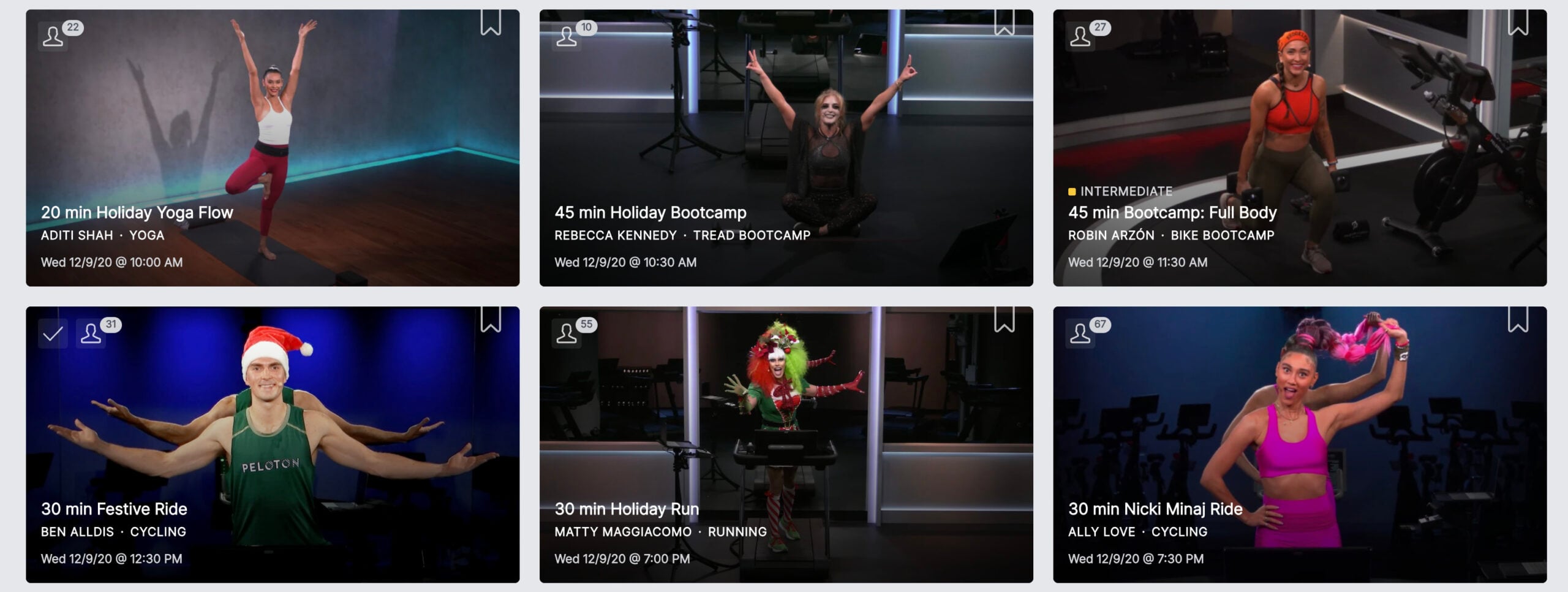Click the date 'Wed 12/9/20 @ 10:30 AM'
This screenshot has width=1568, height=592.
[x=625, y=262]
